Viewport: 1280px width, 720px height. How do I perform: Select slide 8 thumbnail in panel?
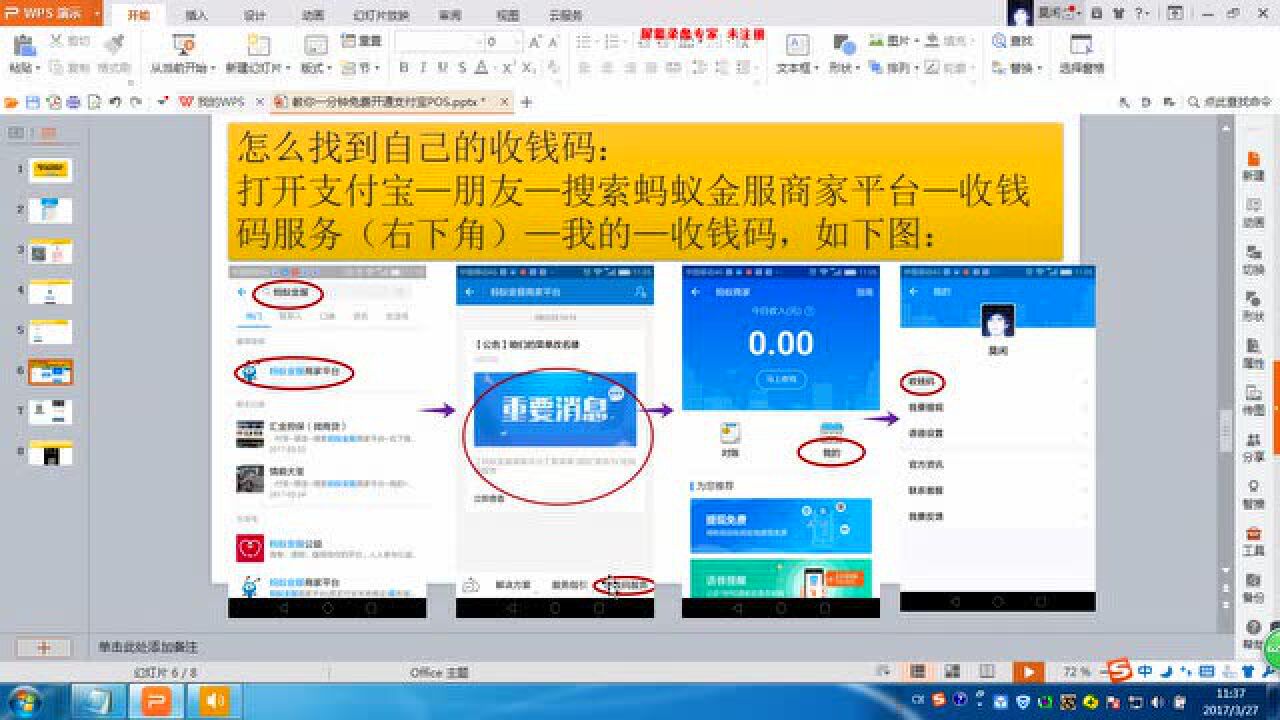click(x=50, y=453)
